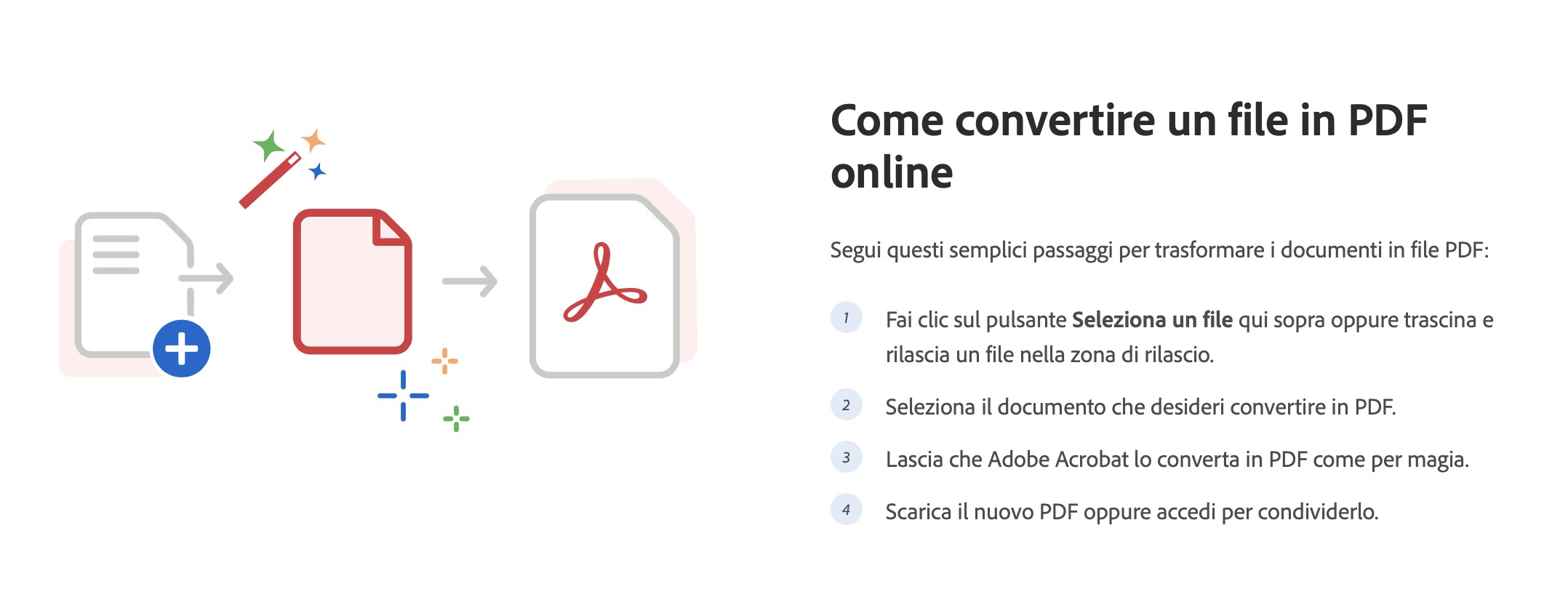Click the magic wand icon
1568x608 pixels.
(269, 180)
